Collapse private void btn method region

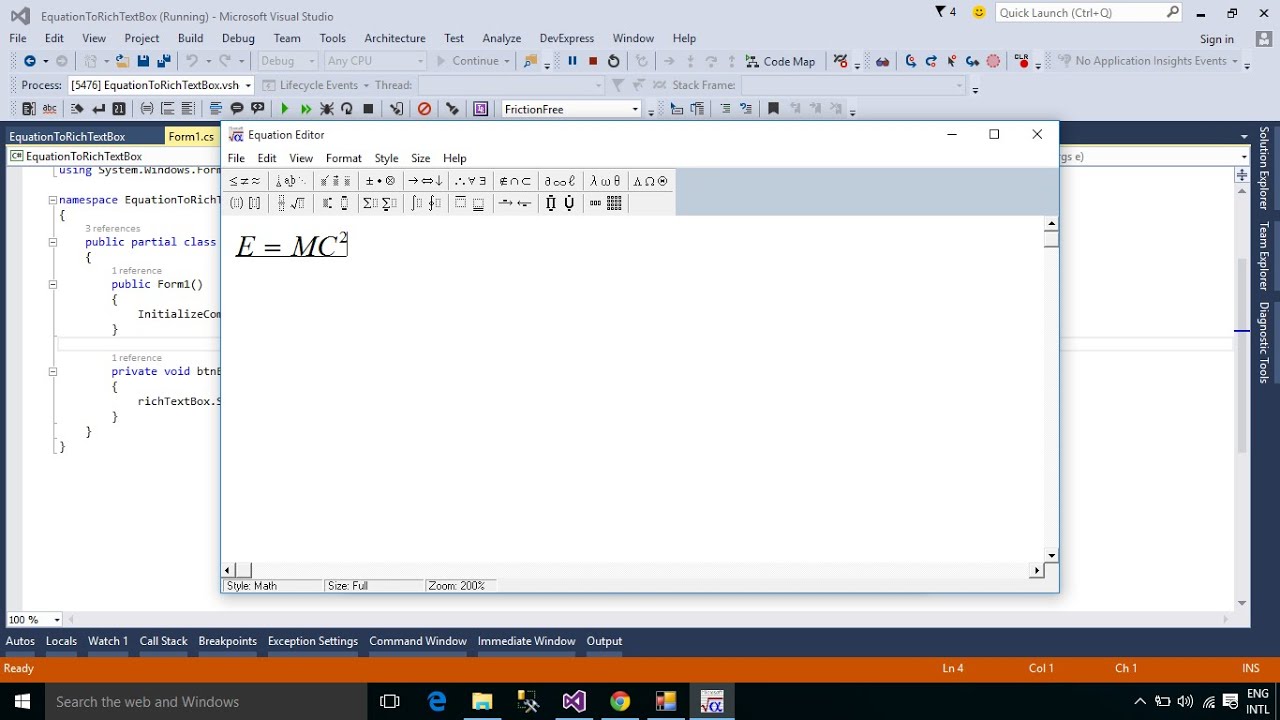point(52,371)
